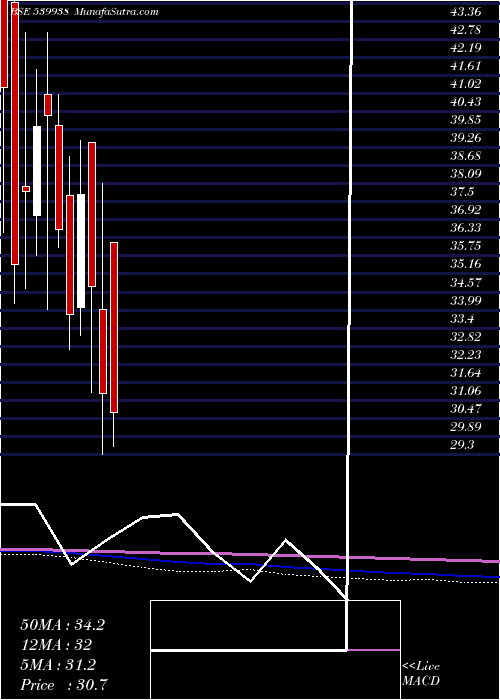Click the 5MA : 31.2 readout
This screenshot has height=700, width=500.
click(58, 665)
